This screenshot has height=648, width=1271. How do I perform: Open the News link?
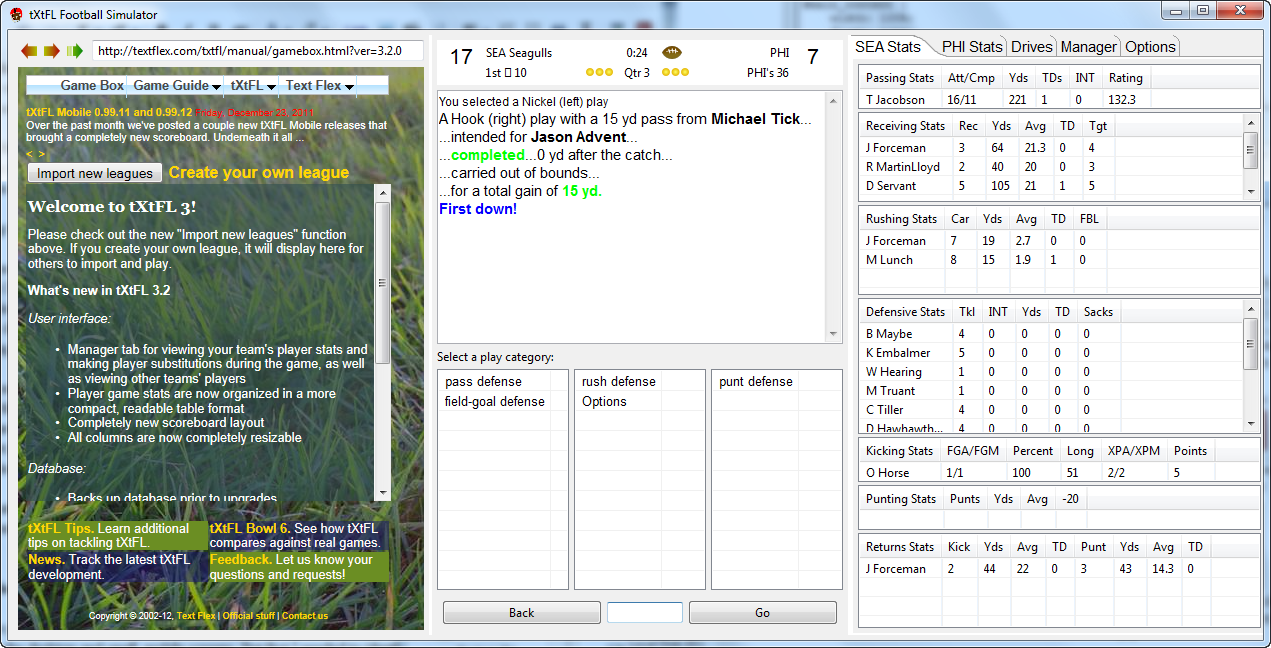click(x=46, y=559)
